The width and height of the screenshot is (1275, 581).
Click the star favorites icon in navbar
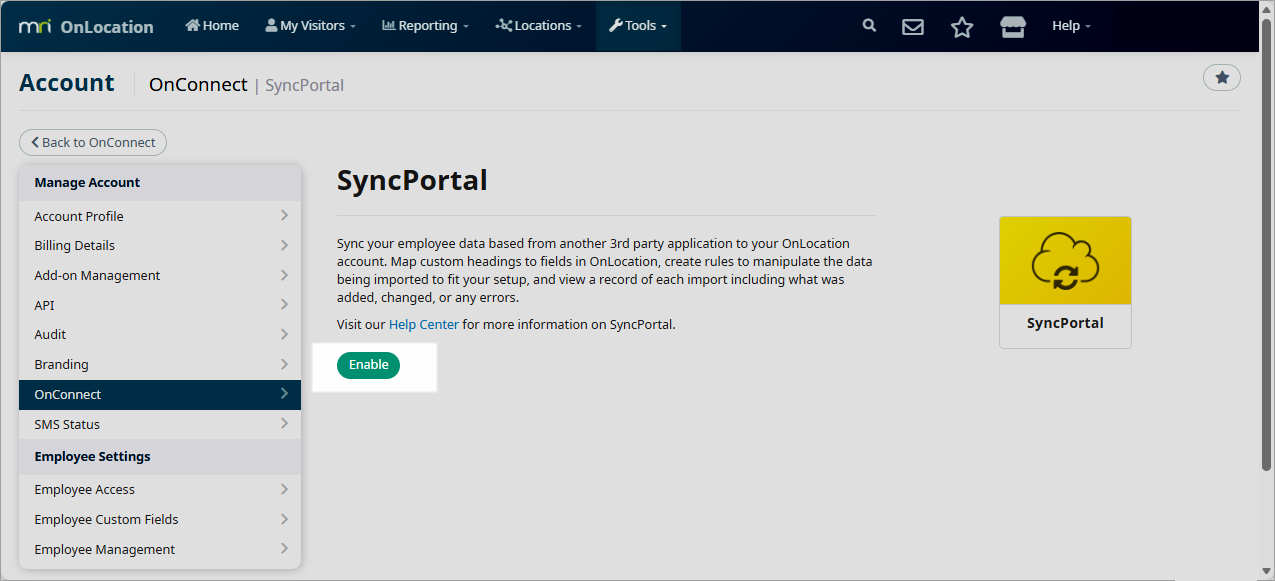[961, 27]
